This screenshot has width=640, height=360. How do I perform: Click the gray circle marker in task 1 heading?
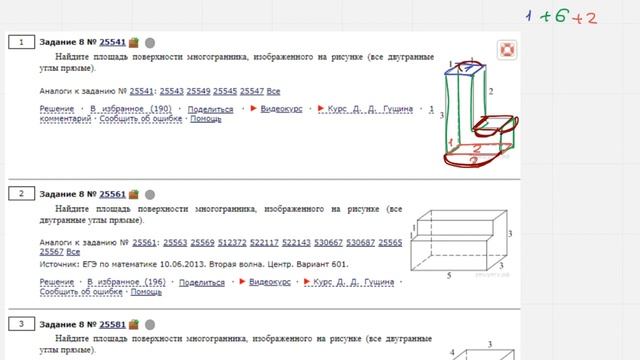[x=150, y=42]
